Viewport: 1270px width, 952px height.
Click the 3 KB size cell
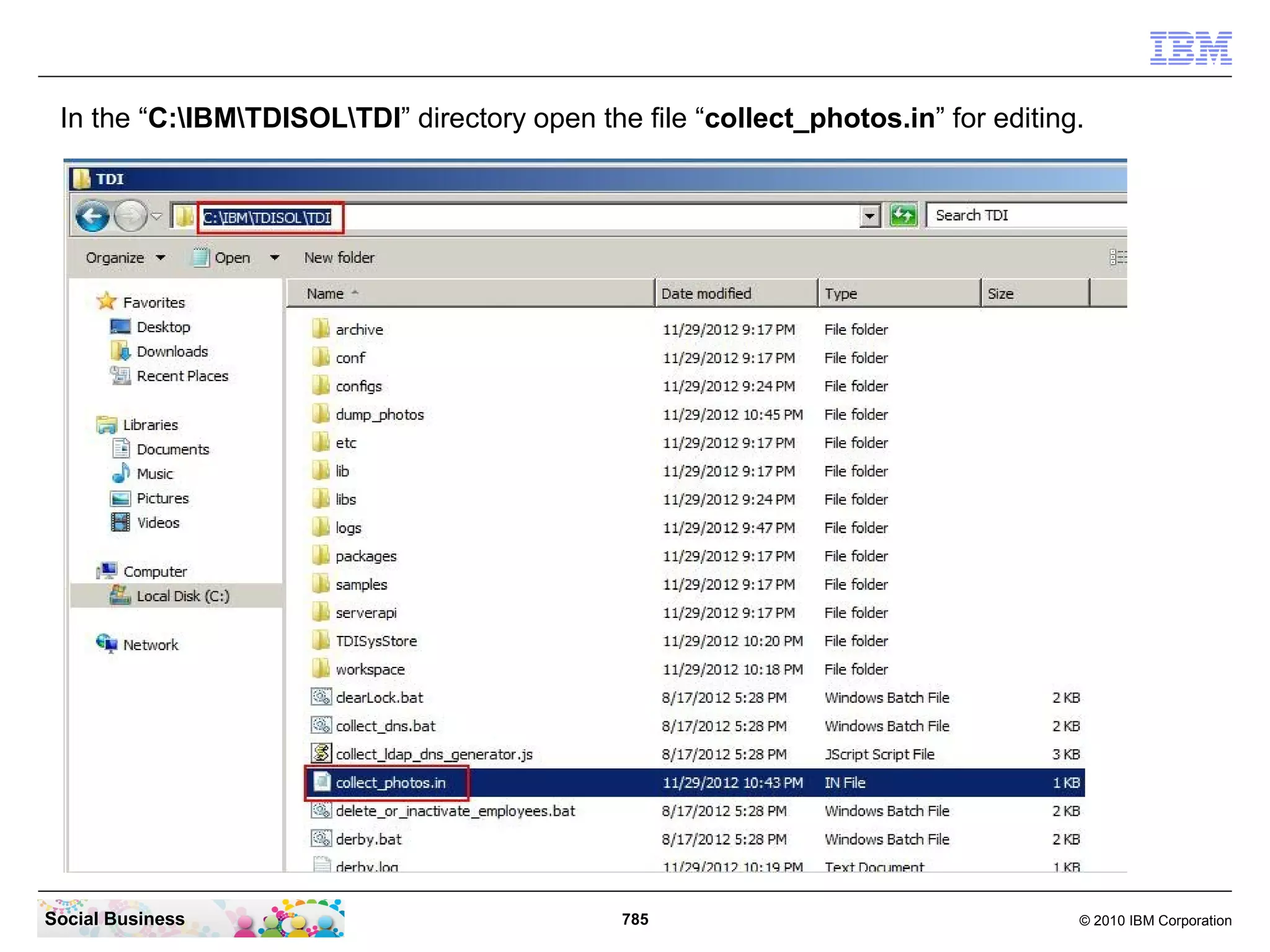[1066, 754]
